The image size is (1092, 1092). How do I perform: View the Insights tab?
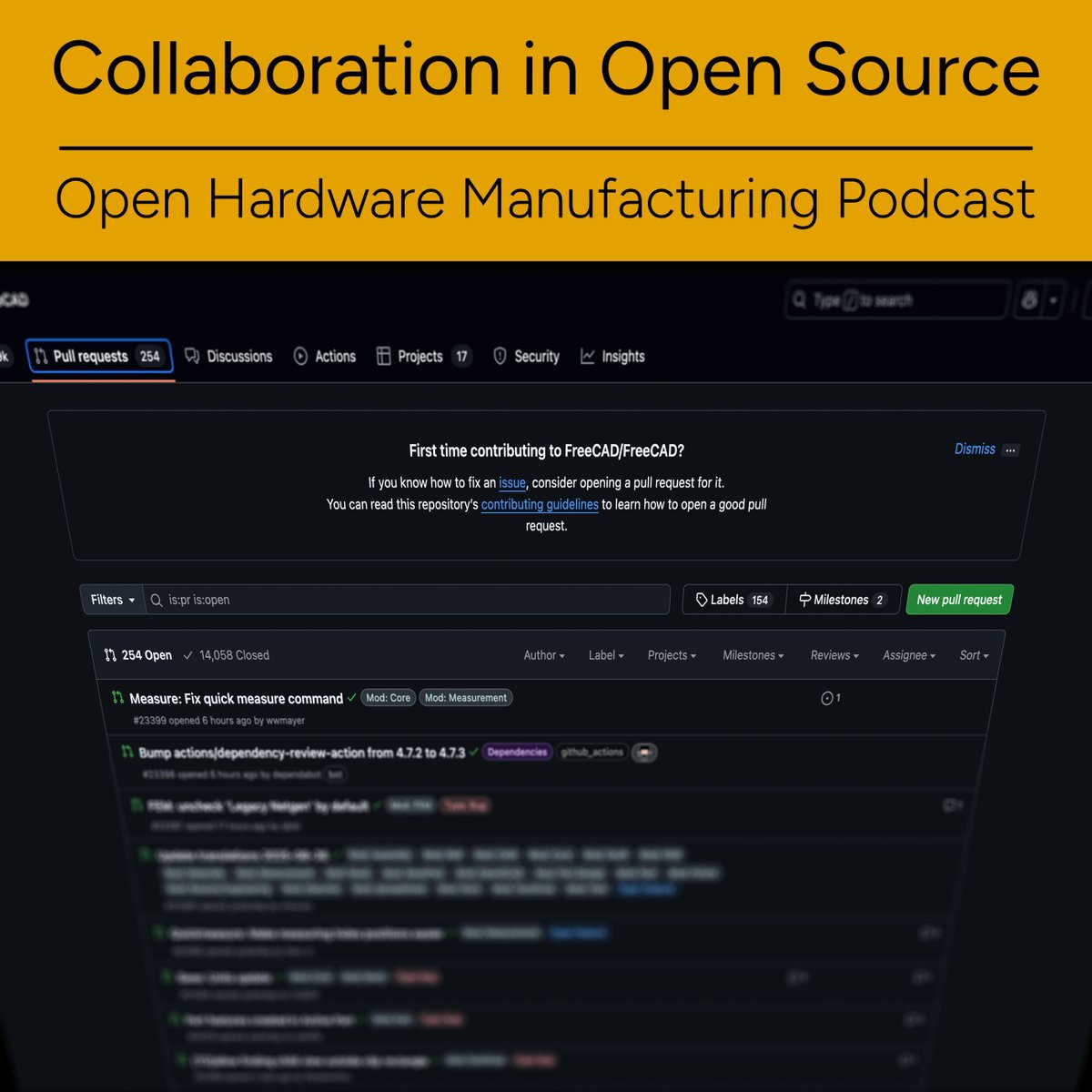click(612, 356)
